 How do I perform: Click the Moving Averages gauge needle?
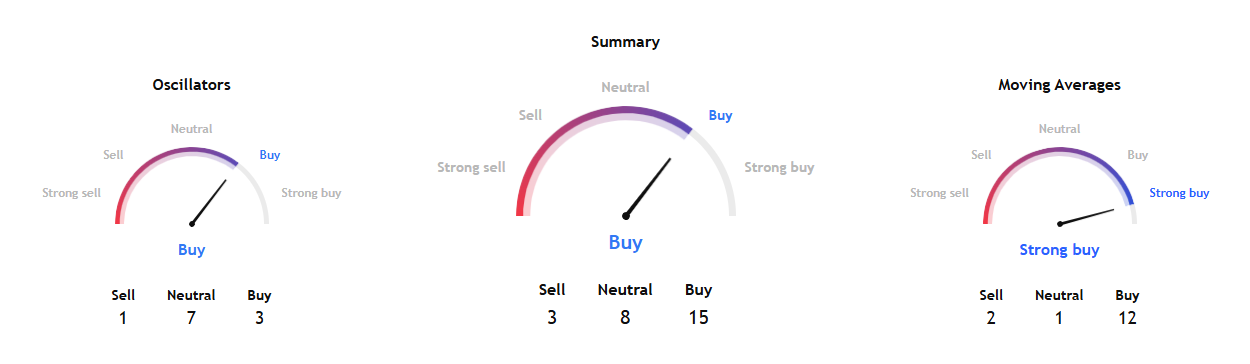click(x=1087, y=216)
